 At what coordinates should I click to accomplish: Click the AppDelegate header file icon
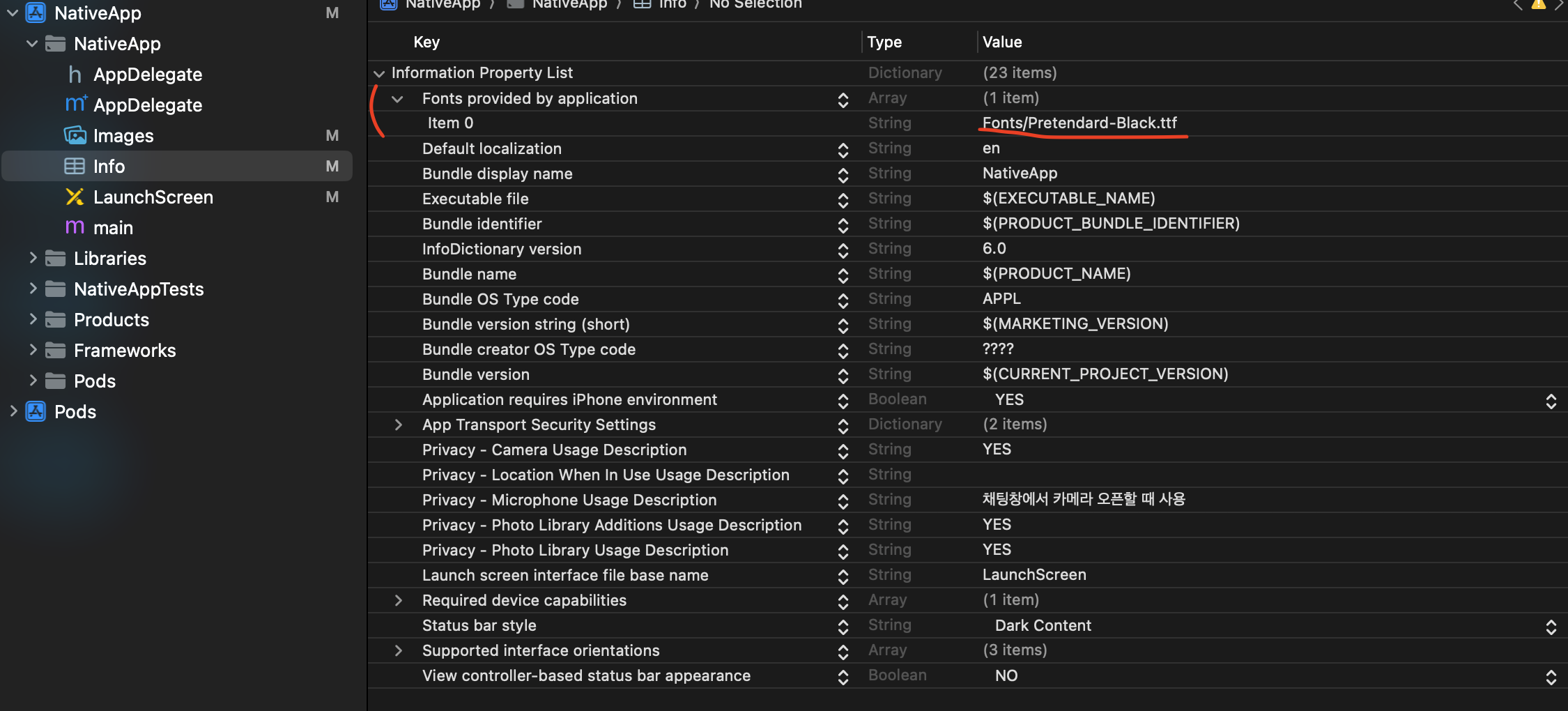pyautogui.click(x=75, y=74)
